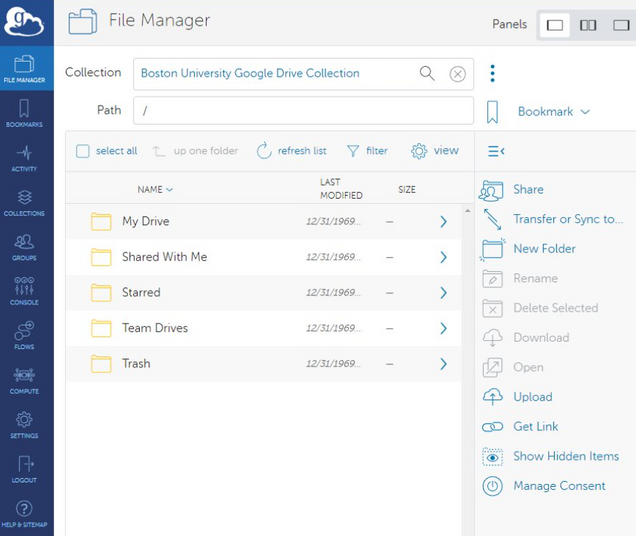Image resolution: width=636 pixels, height=536 pixels.
Task: Click Delete Selected action
Action: pos(540,308)
